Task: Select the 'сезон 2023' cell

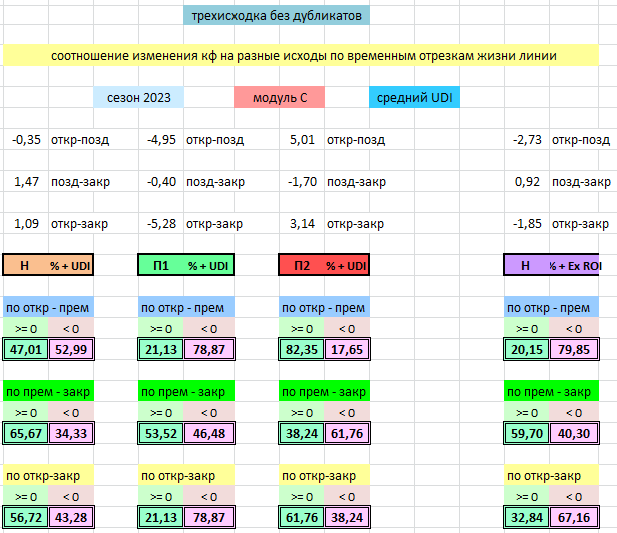Action: [x=139, y=98]
